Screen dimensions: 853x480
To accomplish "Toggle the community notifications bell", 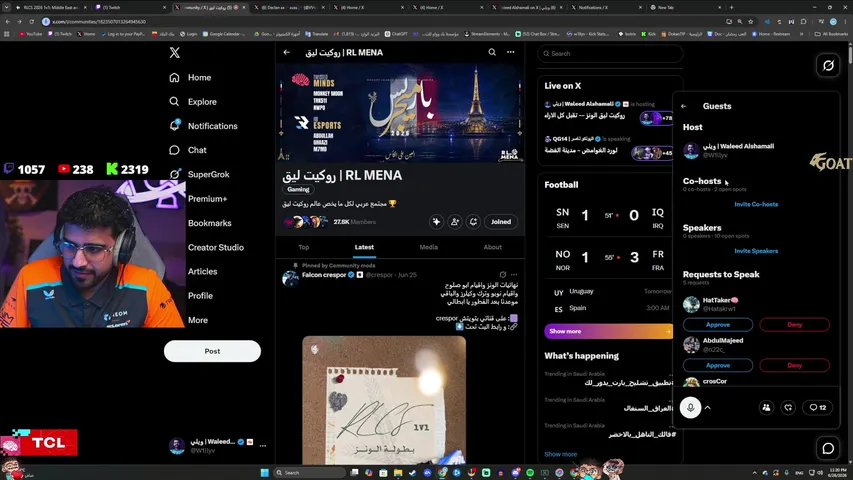I will pos(473,222).
